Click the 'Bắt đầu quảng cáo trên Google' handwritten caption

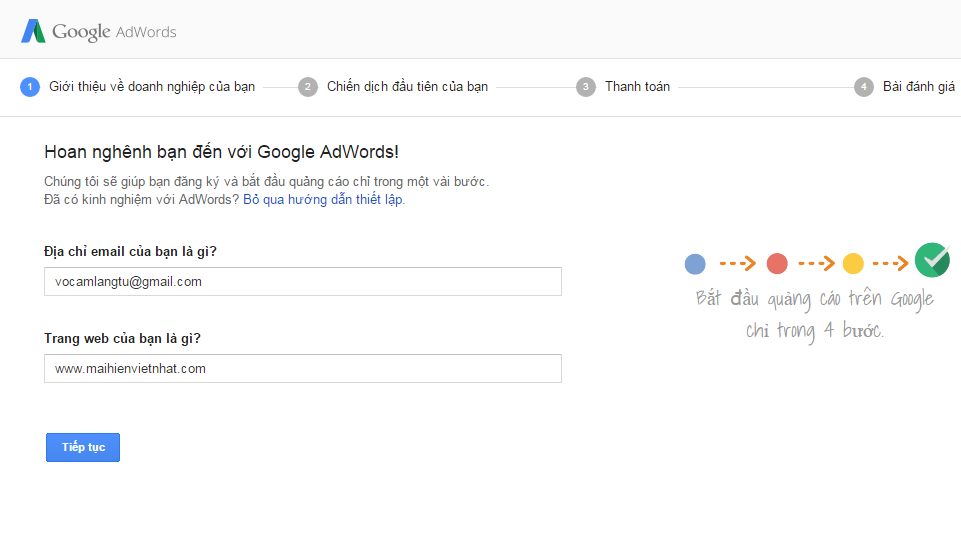click(x=814, y=299)
